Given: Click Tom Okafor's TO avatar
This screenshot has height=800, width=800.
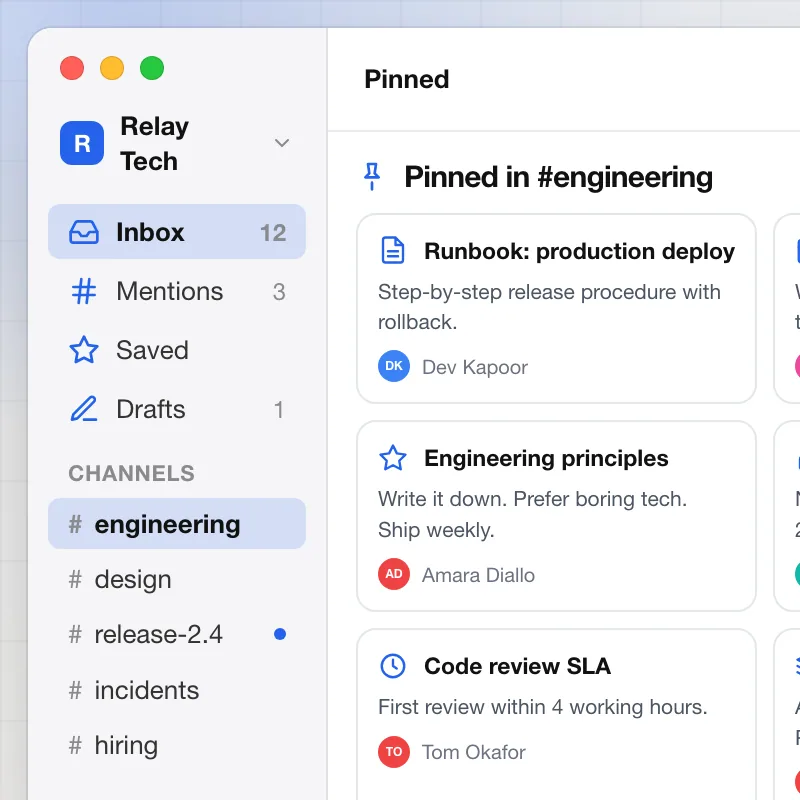Looking at the screenshot, I should (x=393, y=752).
